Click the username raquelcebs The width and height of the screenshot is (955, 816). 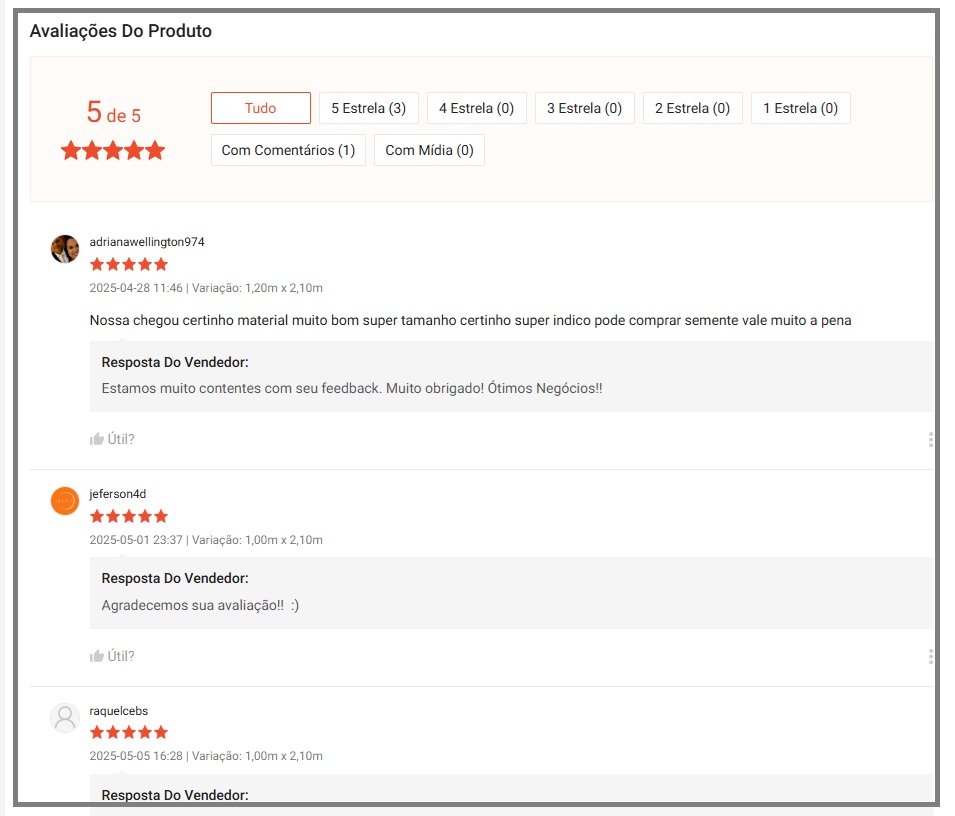click(x=119, y=711)
